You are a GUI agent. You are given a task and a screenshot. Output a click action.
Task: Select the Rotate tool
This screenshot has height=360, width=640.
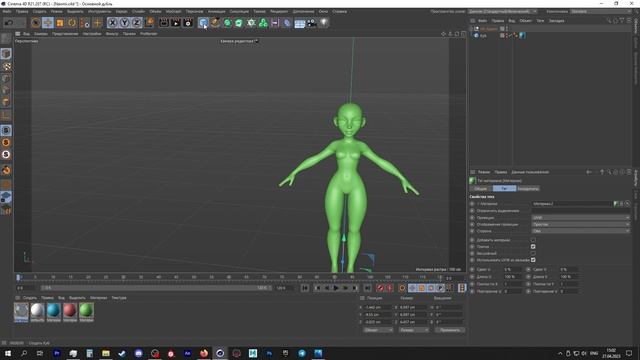72,23
